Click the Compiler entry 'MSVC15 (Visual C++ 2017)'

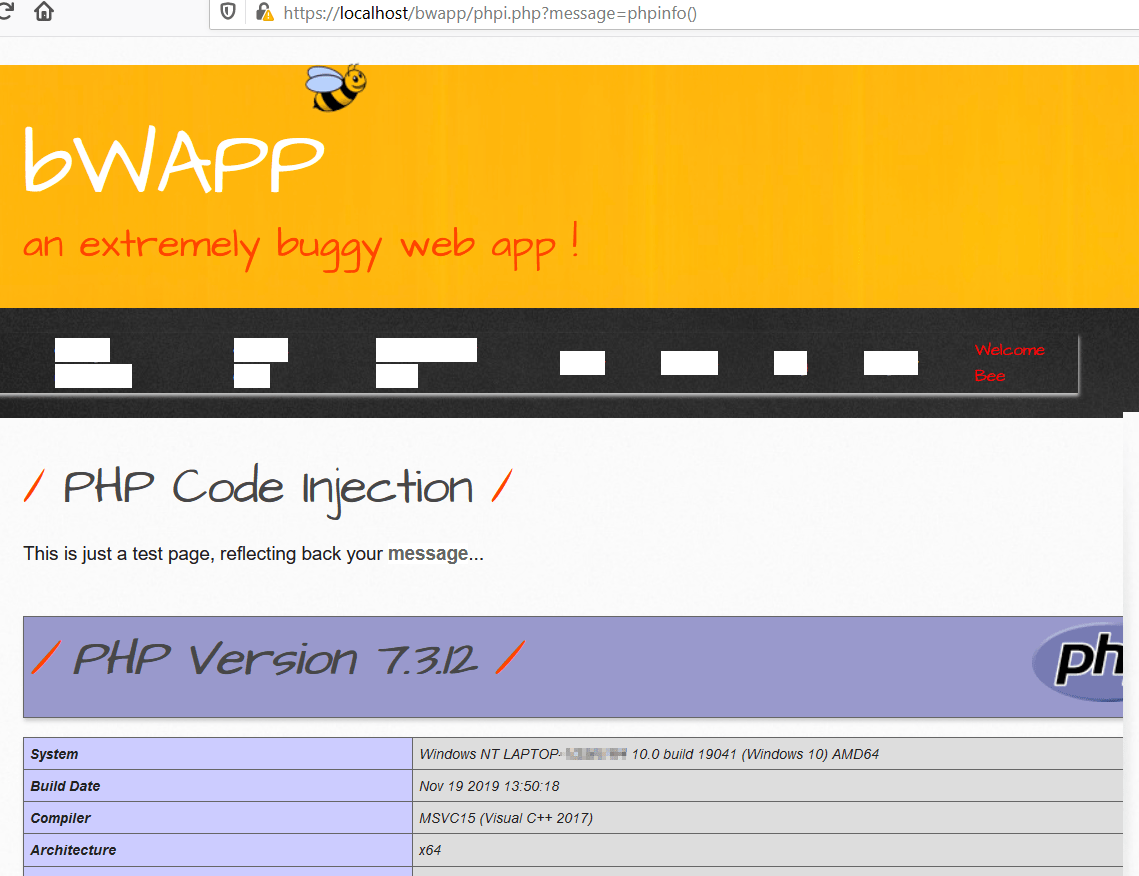(505, 818)
